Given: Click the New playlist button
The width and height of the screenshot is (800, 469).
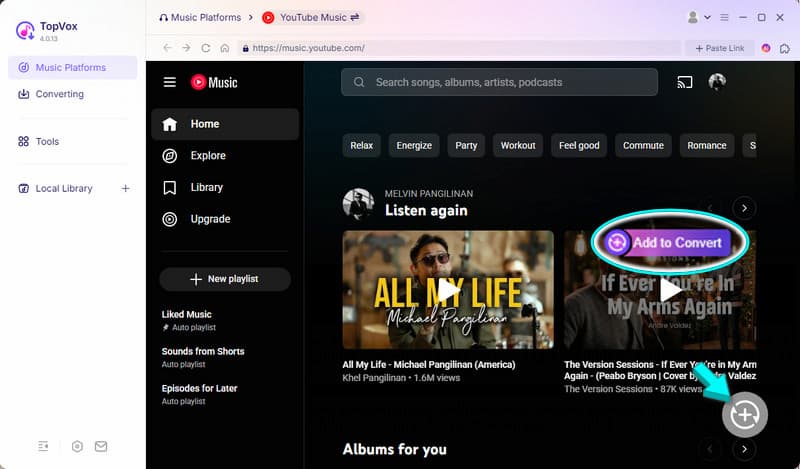Looking at the screenshot, I should [225, 279].
